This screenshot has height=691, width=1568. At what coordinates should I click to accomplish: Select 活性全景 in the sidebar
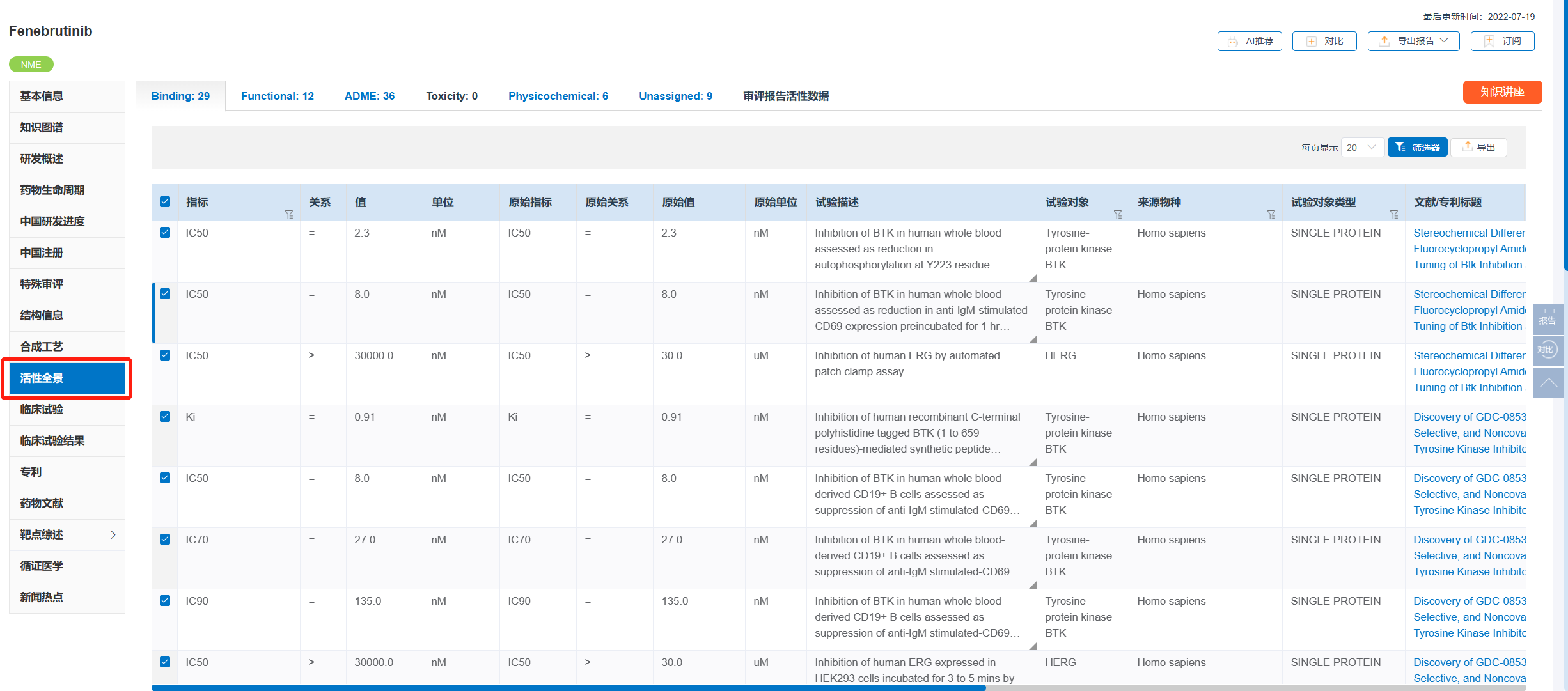click(67, 378)
